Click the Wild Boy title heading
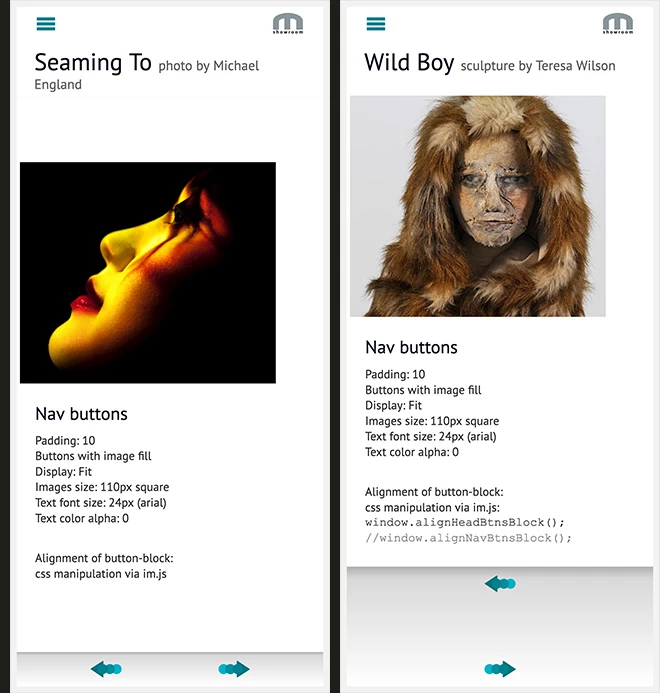 pos(409,62)
